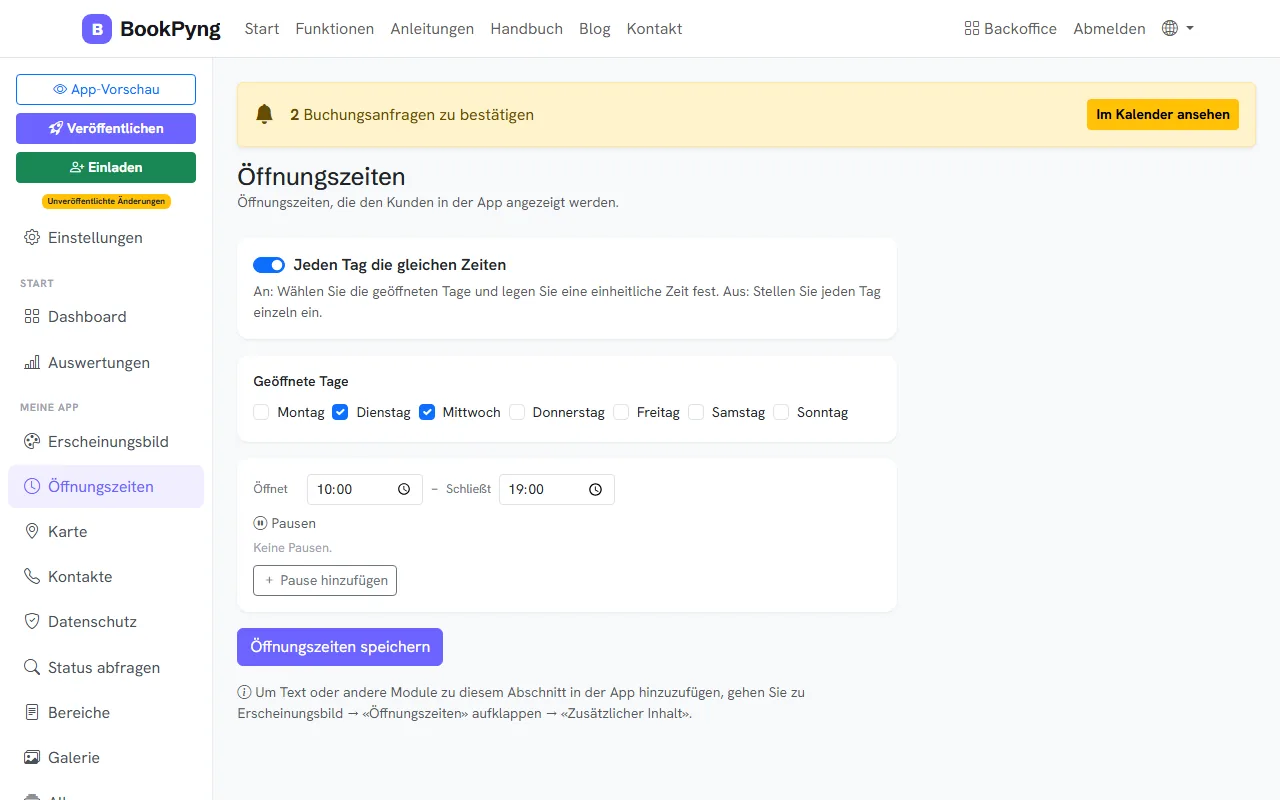
Task: Open the Funktionen menu item
Action: click(x=335, y=29)
